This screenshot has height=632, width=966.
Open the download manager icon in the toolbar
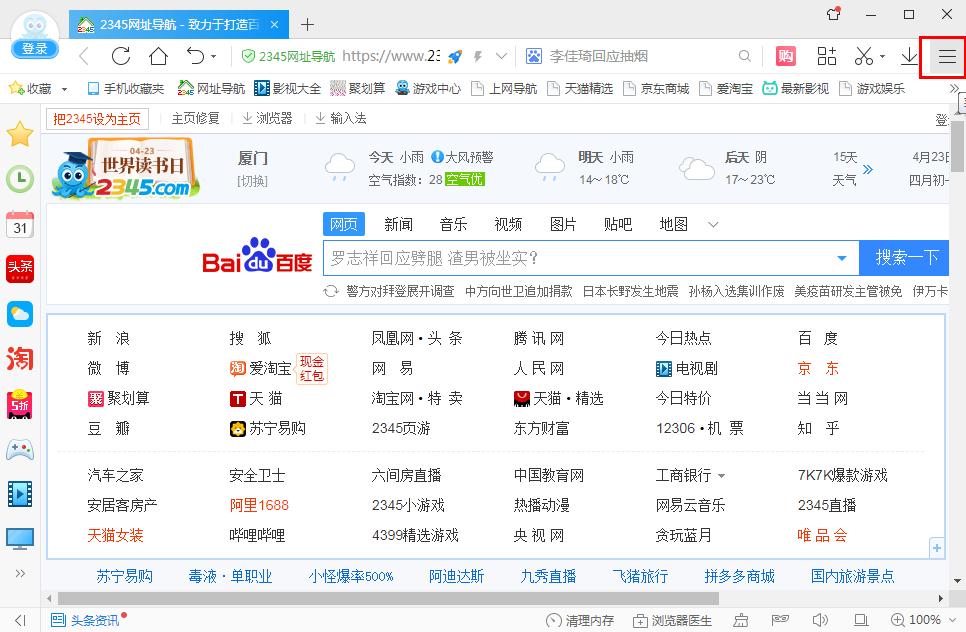click(x=911, y=57)
